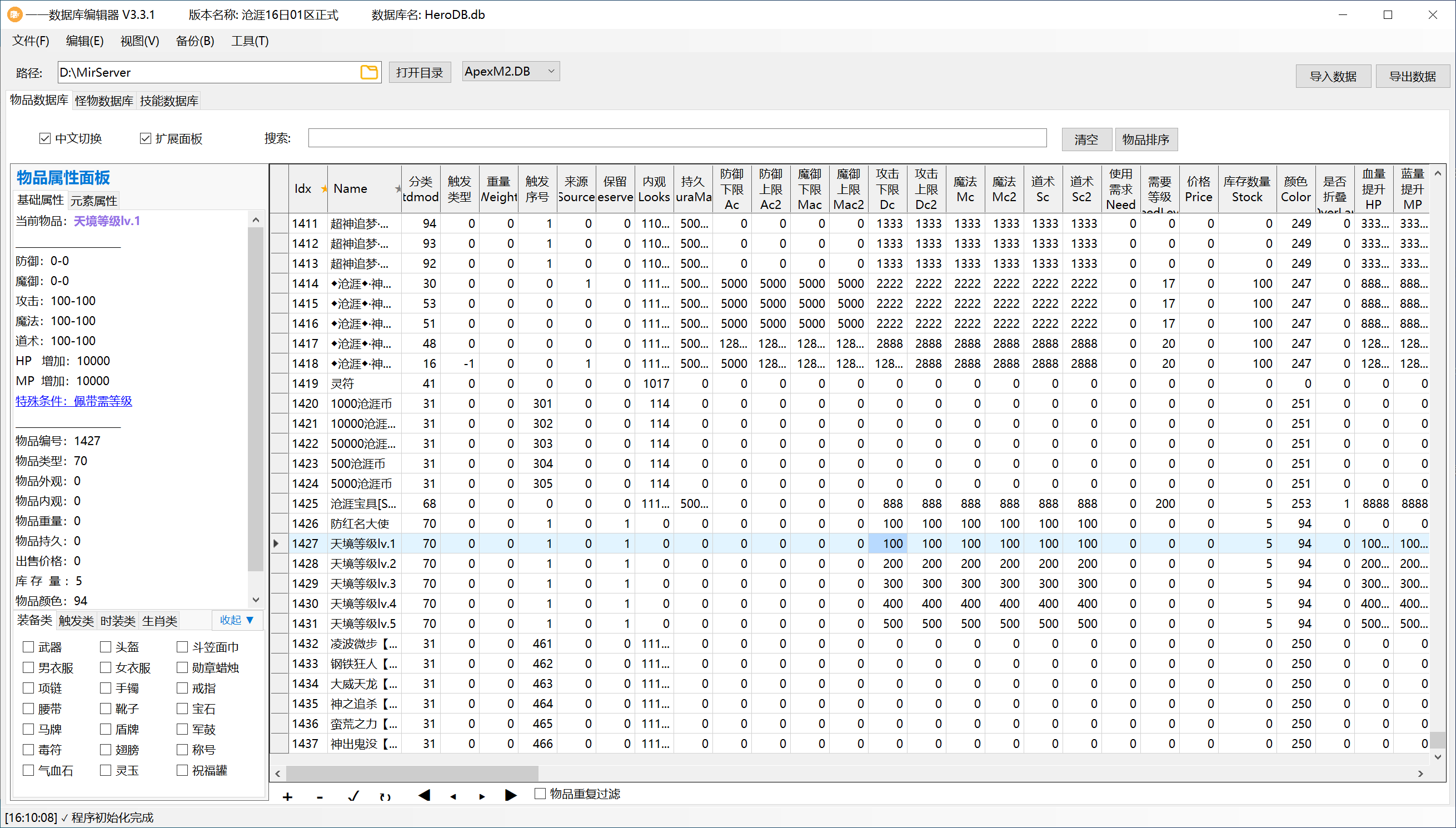Jump to first record navigator arrow

(x=423, y=795)
